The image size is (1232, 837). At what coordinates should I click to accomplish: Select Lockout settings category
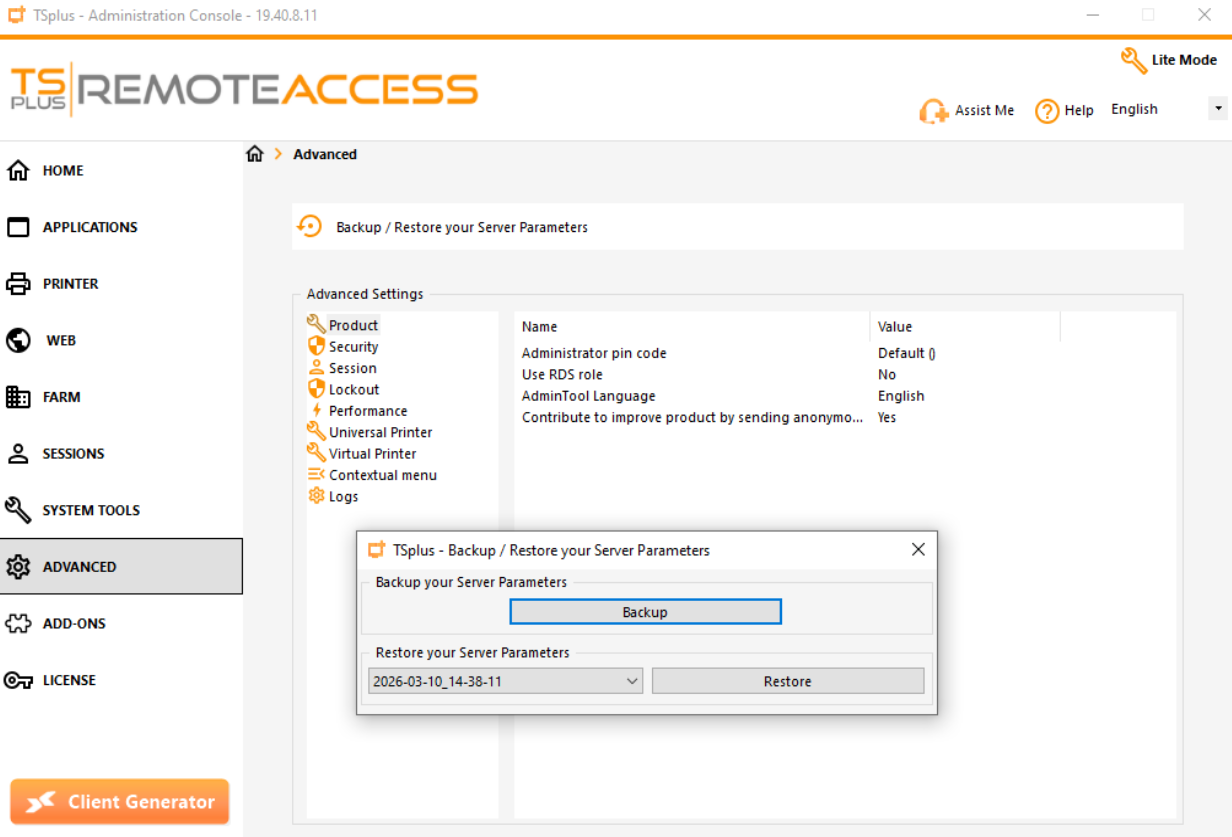(354, 390)
